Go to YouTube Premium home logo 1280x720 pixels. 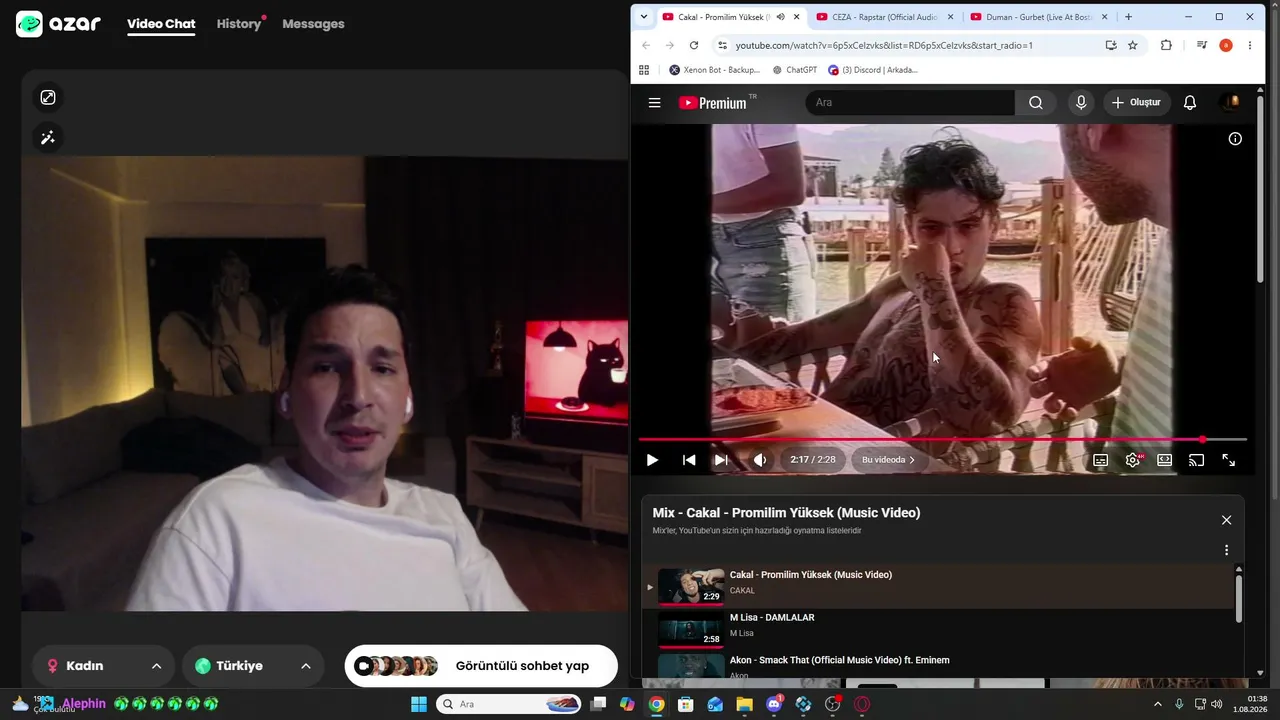point(712,103)
